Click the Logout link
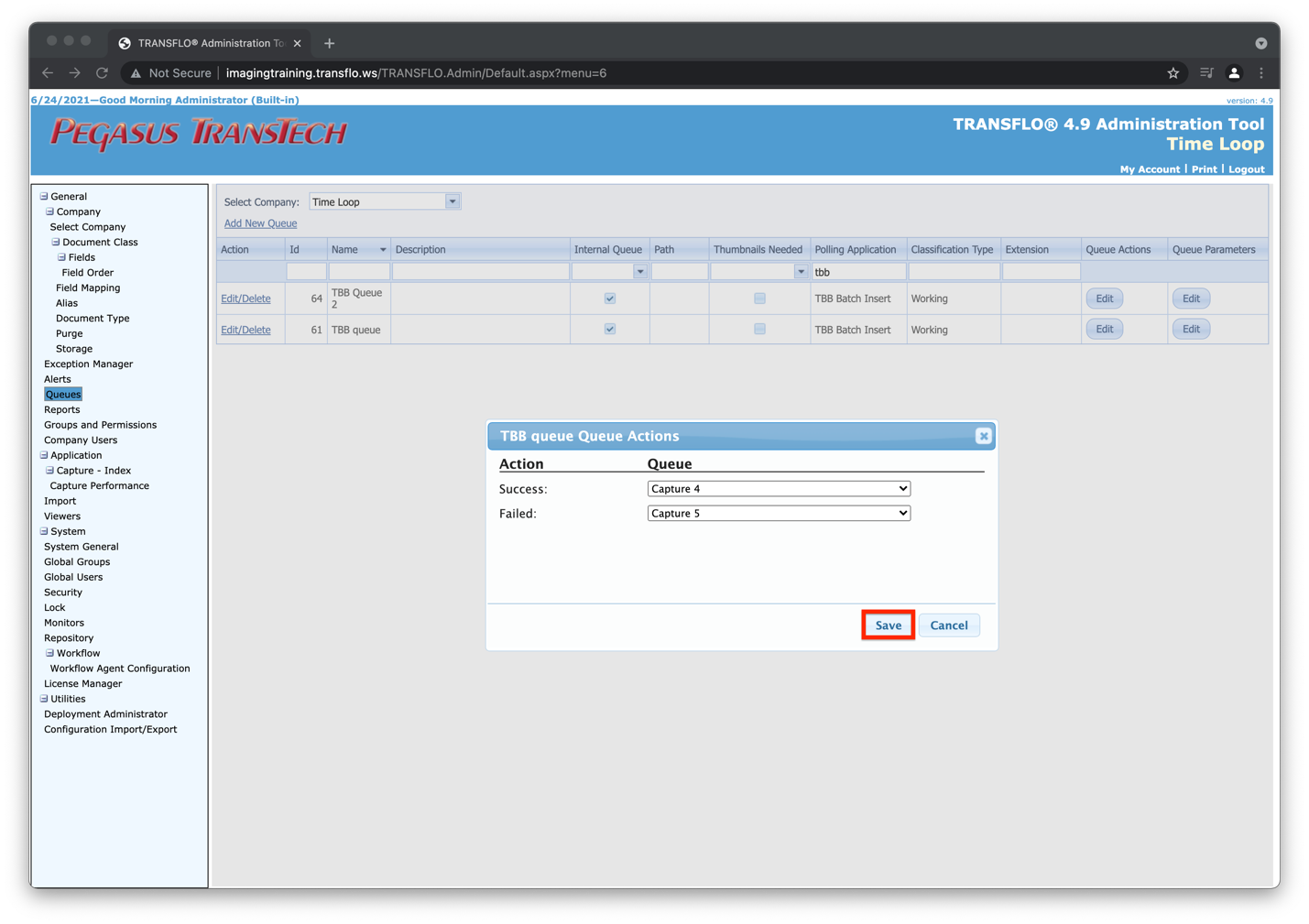1309x924 pixels. pyautogui.click(x=1246, y=169)
